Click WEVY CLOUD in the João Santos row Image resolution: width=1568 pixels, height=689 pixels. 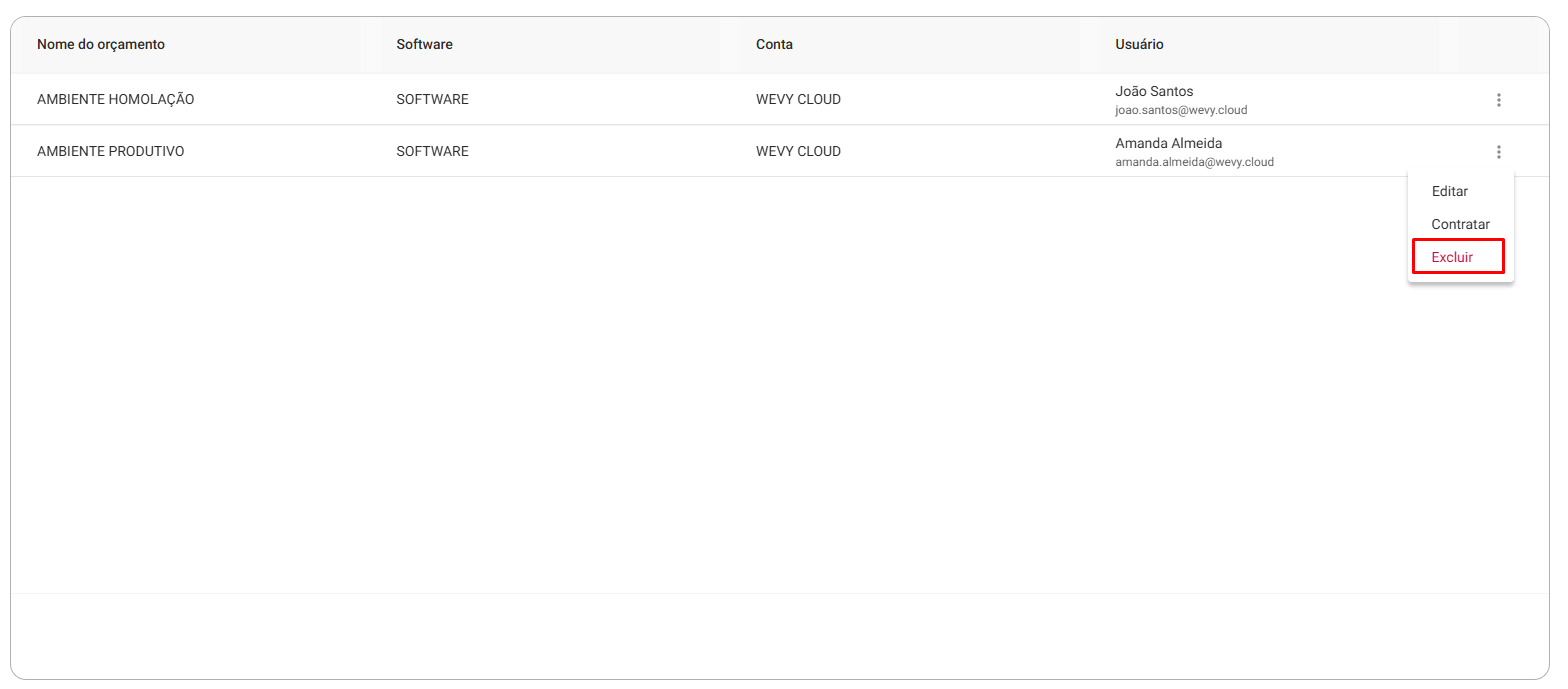(798, 99)
